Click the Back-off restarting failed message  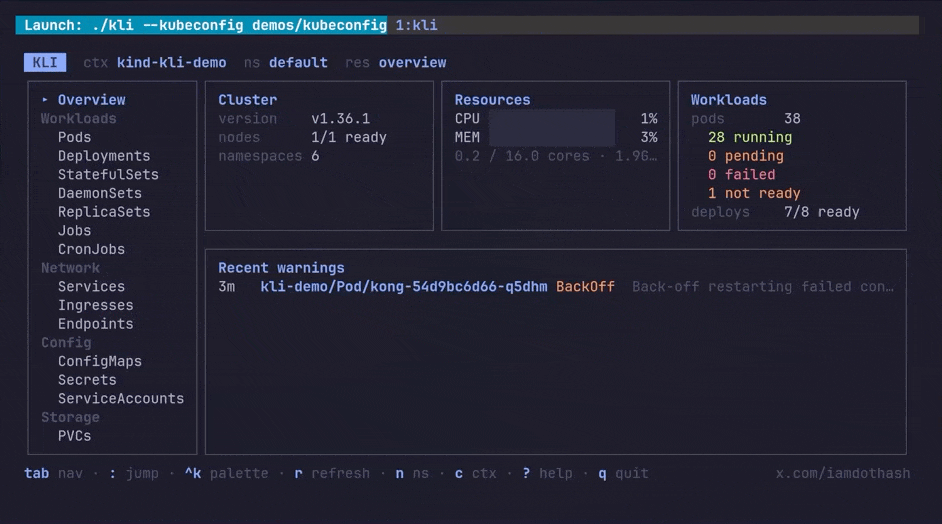763,286
